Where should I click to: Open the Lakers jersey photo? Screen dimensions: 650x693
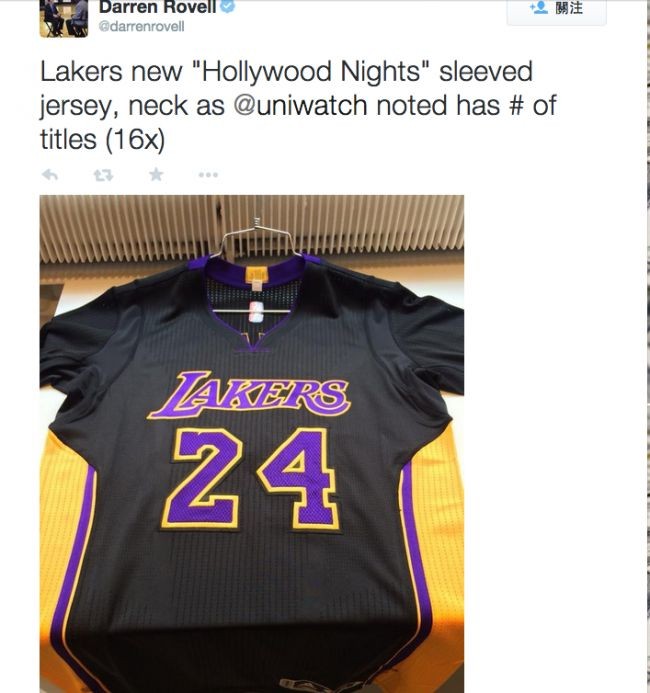(x=252, y=444)
